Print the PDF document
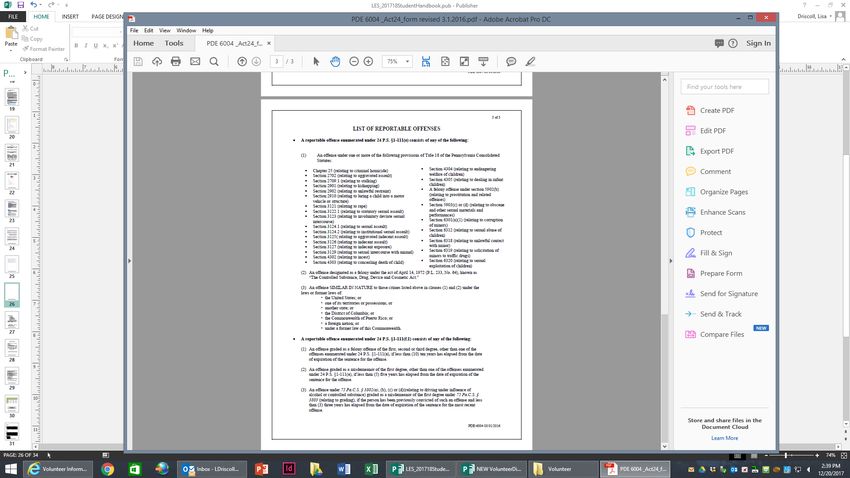Screen dimensions: 850x478 (x=176, y=62)
